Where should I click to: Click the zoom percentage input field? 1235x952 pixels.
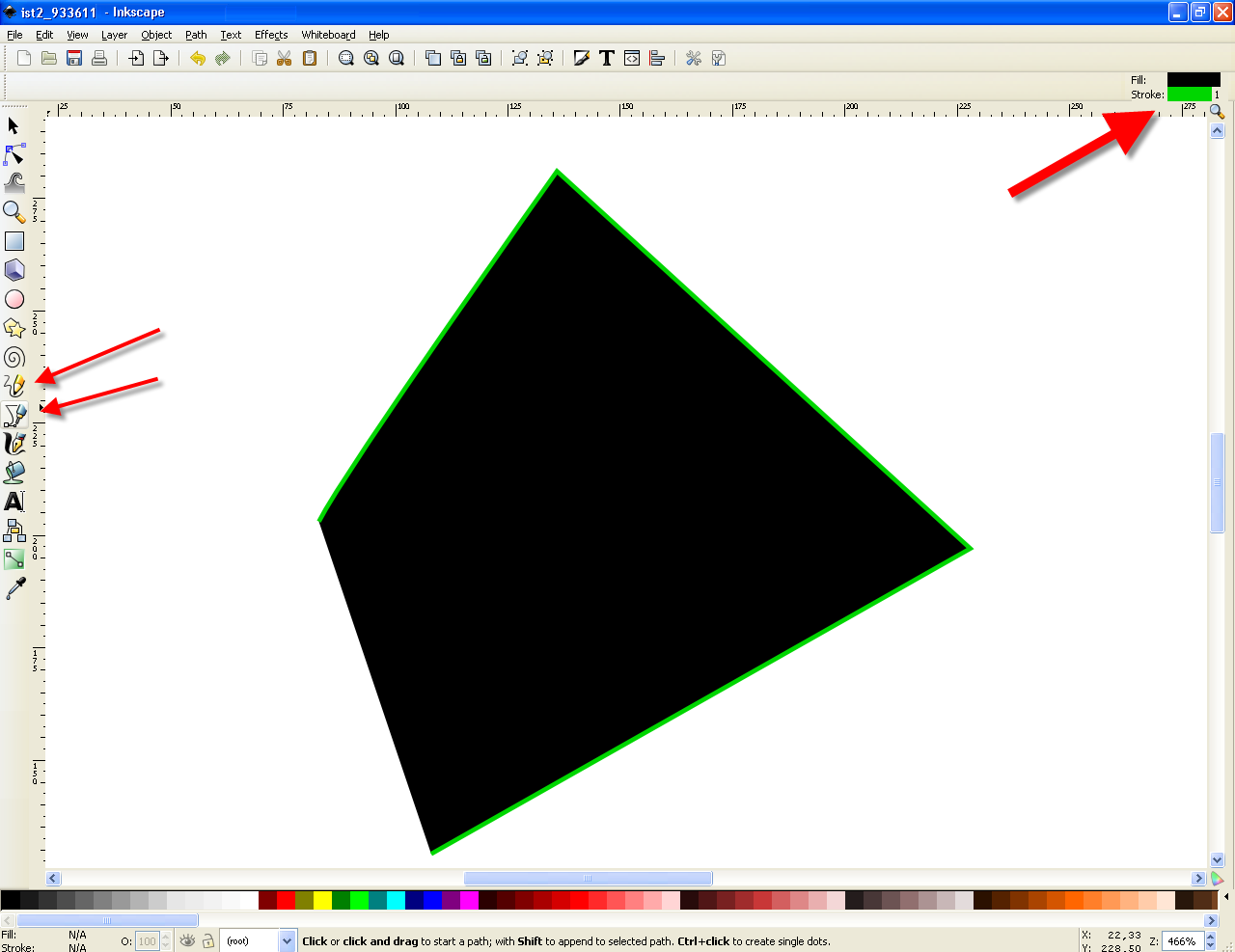tap(1182, 940)
